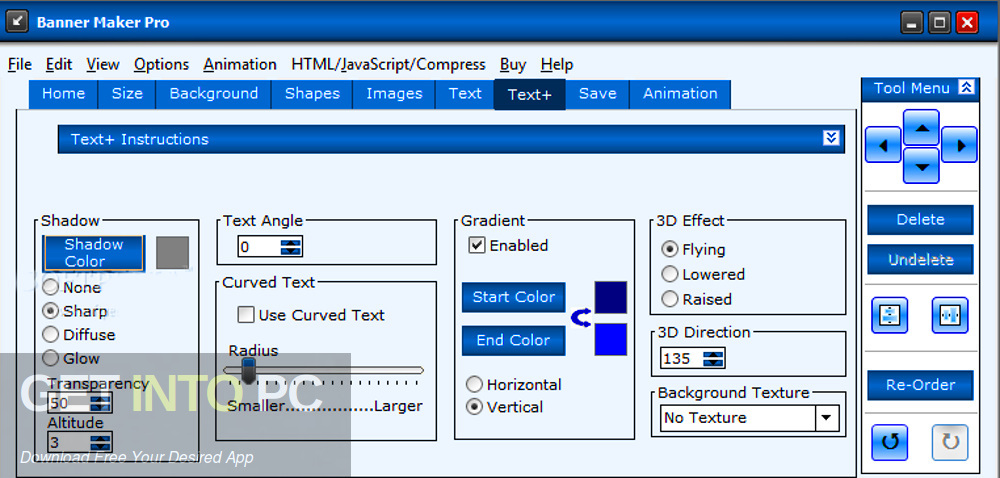Click the blue undo arrow icon
Viewport: 1000px width, 478px height.
tap(890, 442)
